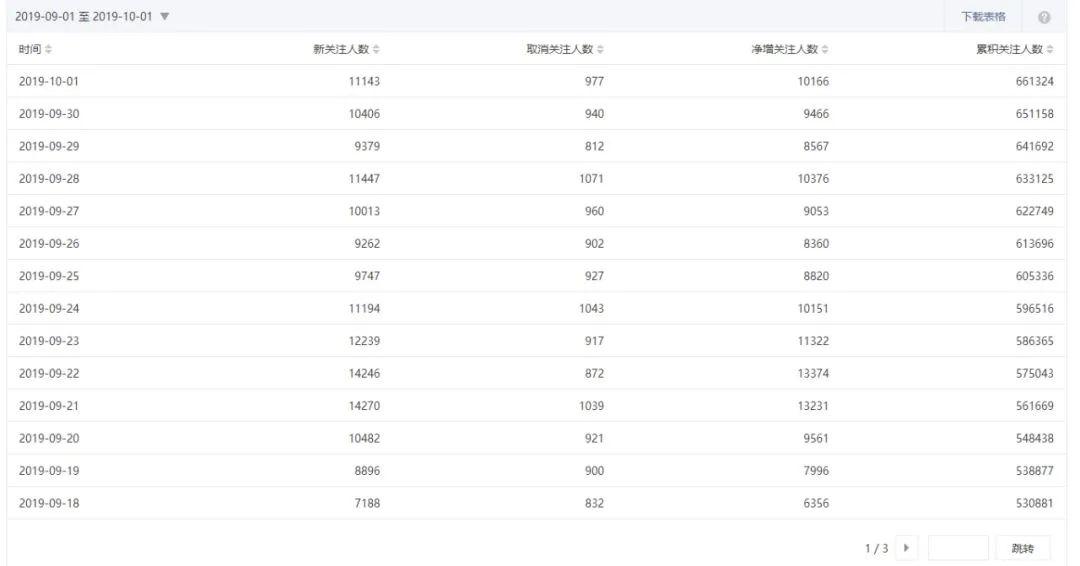The width and height of the screenshot is (1080, 566).
Task: Go to next page using arrow icon
Action: 907,548
